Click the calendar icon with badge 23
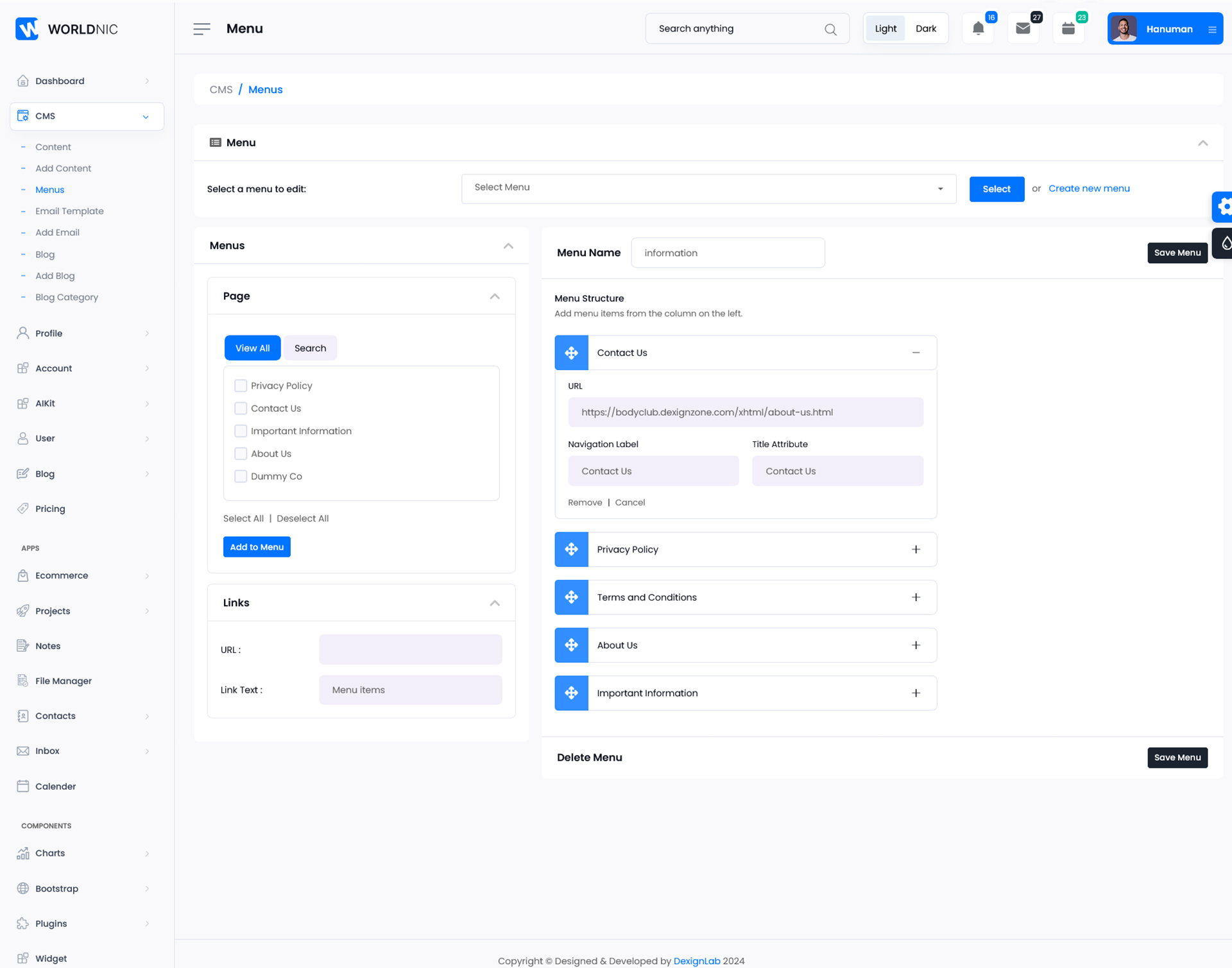This screenshot has height=968, width=1232. tap(1068, 28)
